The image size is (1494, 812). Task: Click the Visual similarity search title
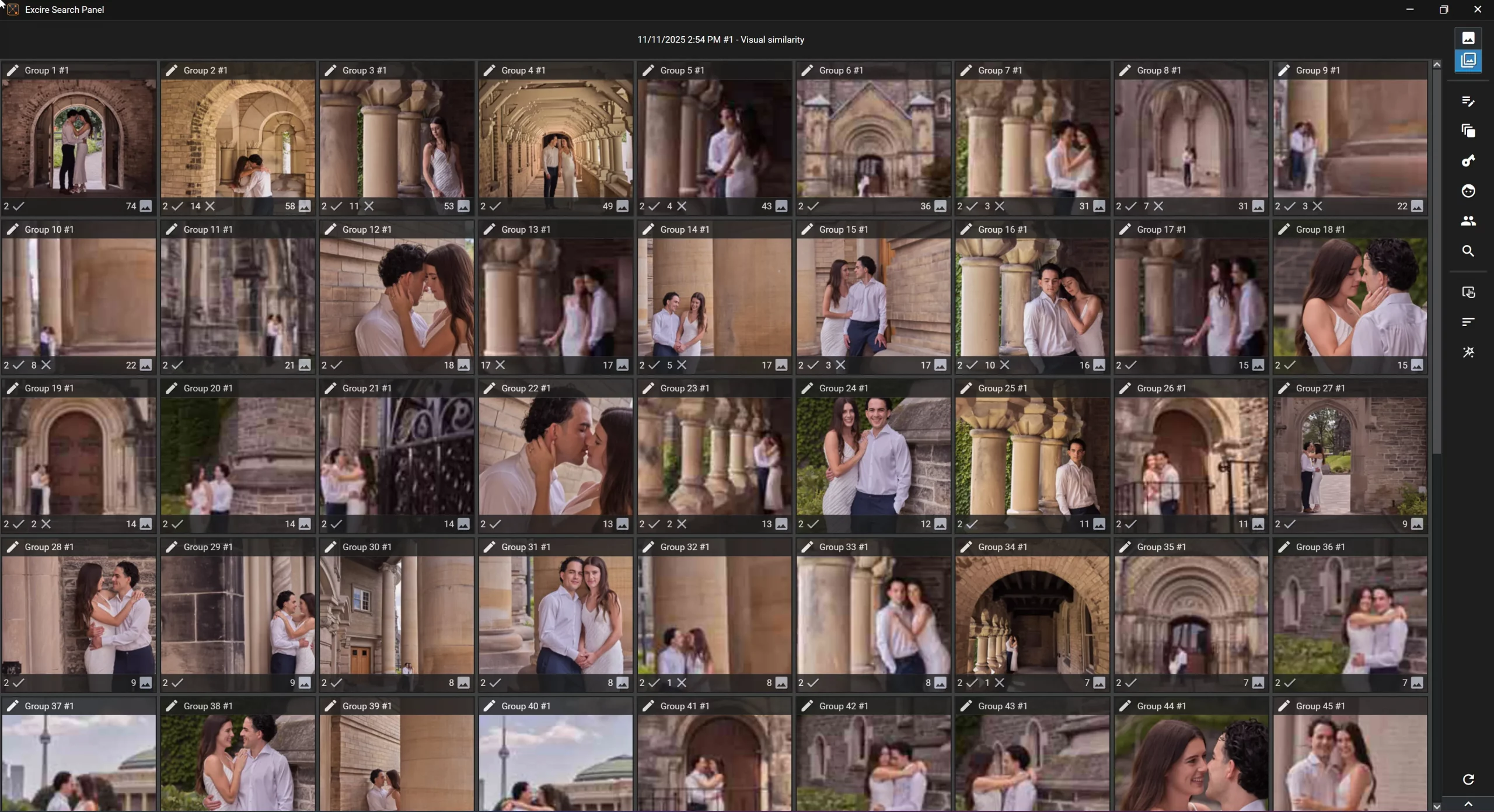pos(720,40)
